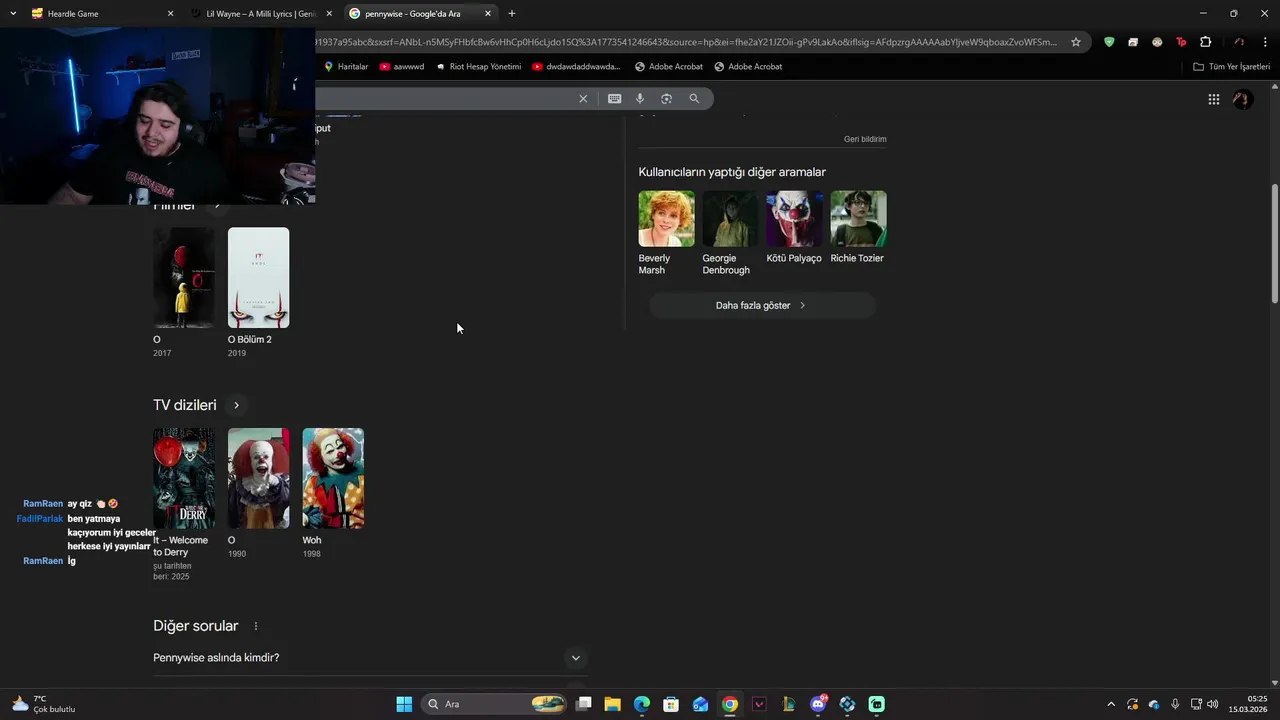Image resolution: width=1280 pixels, height=720 pixels.
Task: Click the page vertical scrollbar
Action: [x=1274, y=244]
